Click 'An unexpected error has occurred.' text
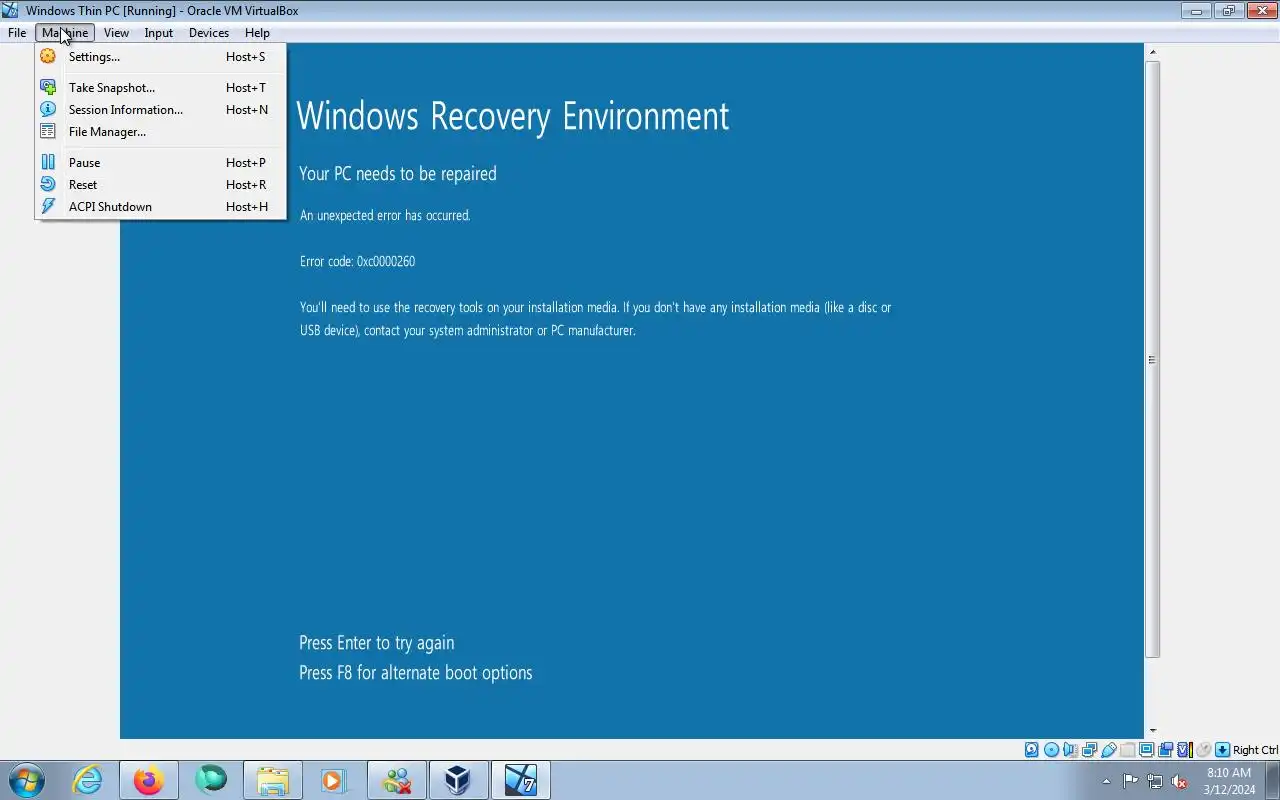 click(385, 216)
